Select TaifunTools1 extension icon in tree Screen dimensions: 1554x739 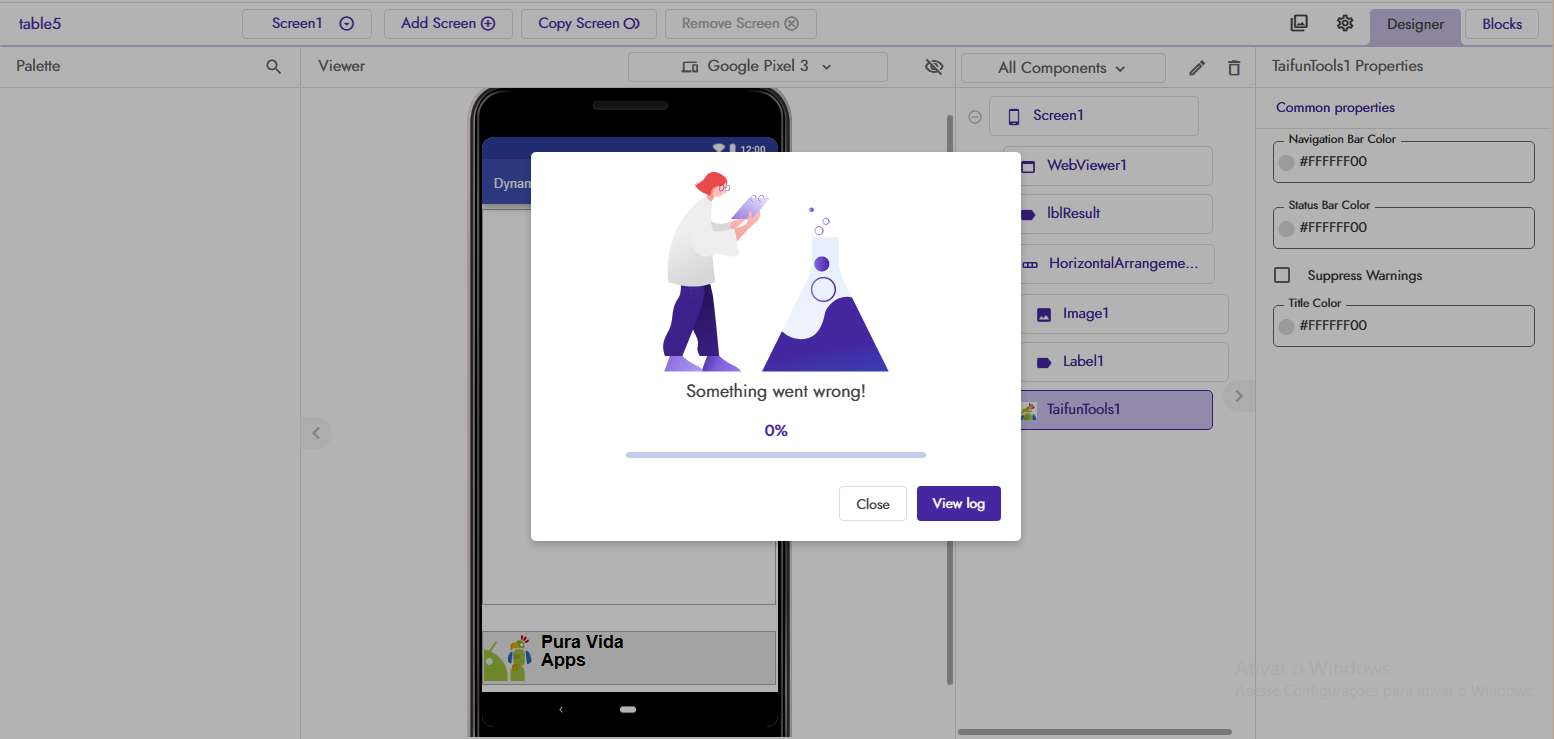click(x=1028, y=410)
